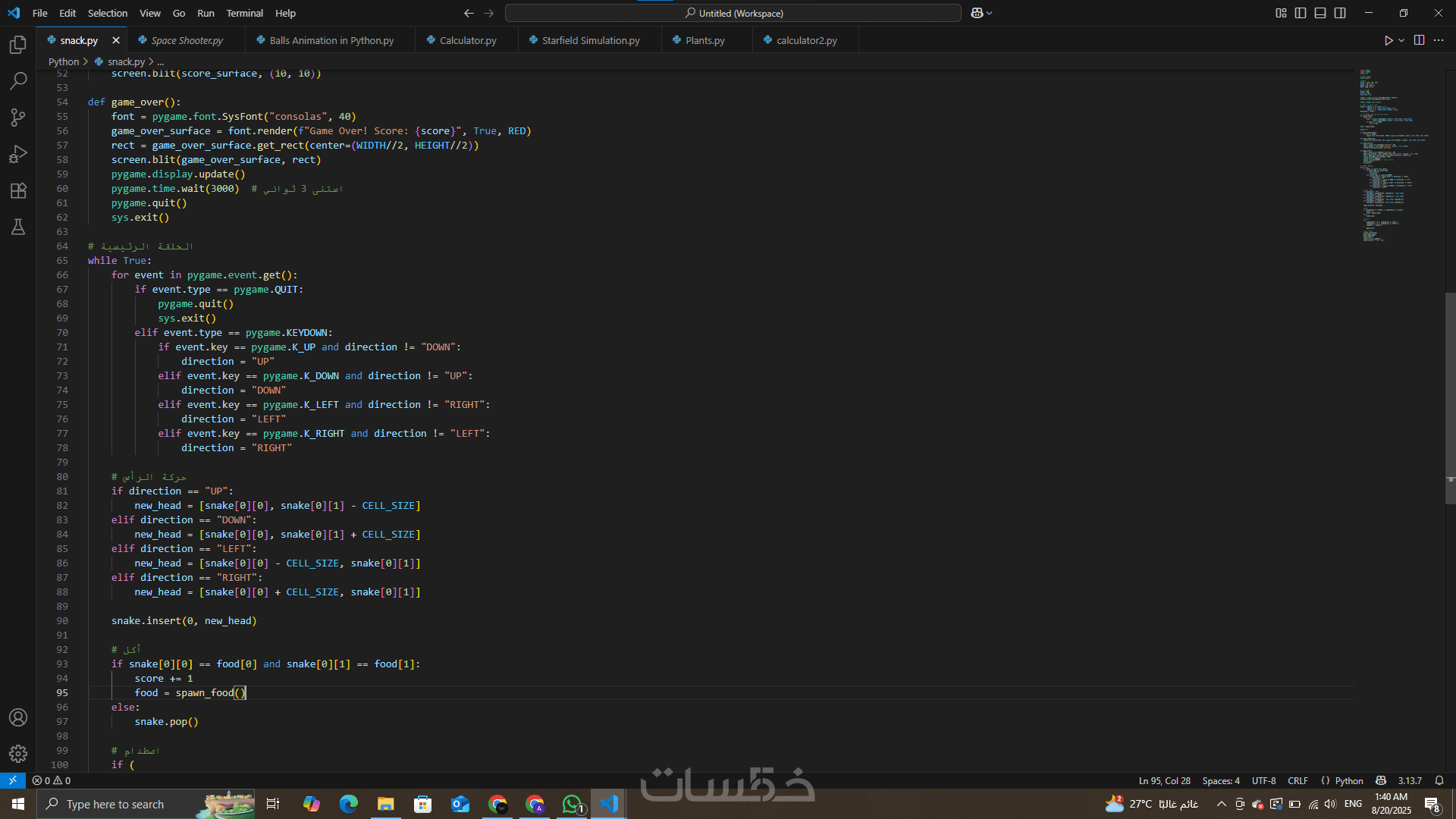1456x819 pixels.
Task: Click the Run Python File play button
Action: 1388,40
